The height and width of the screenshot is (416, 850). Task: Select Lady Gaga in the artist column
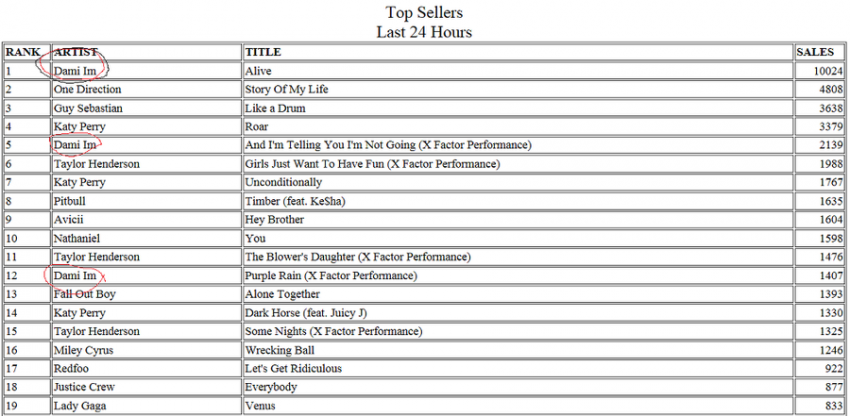coord(80,406)
